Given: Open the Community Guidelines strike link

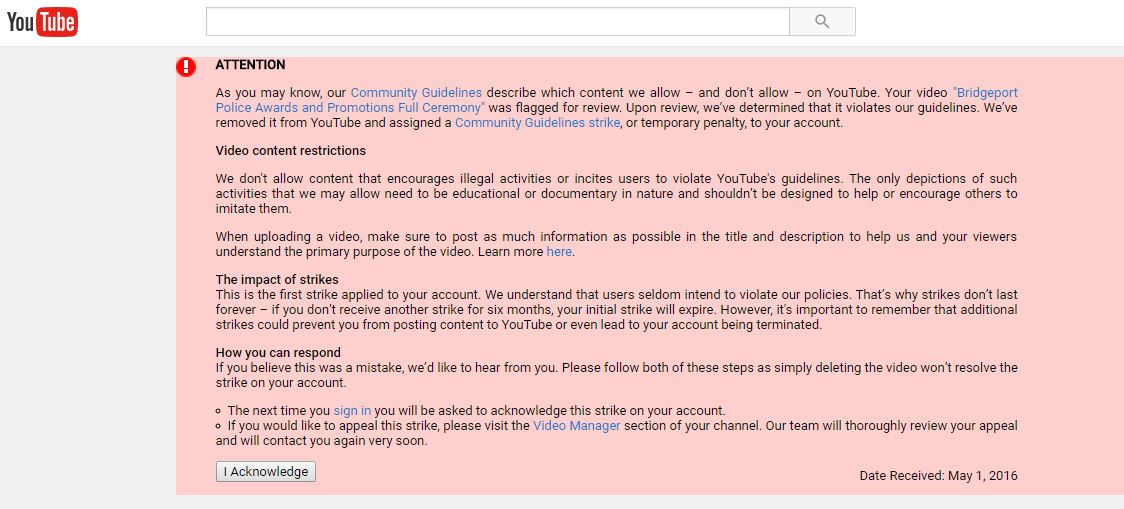Looking at the screenshot, I should pos(537,123).
